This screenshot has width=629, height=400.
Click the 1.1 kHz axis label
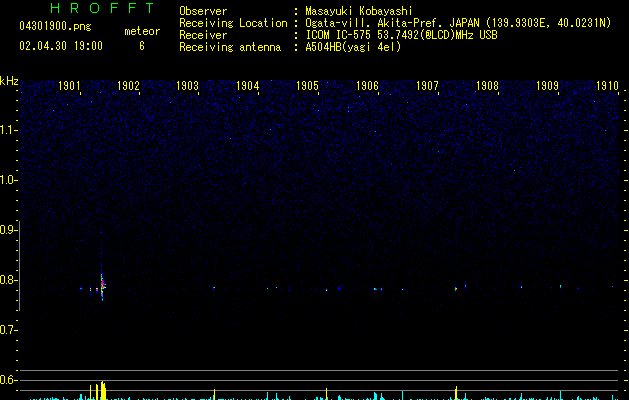pos(8,130)
